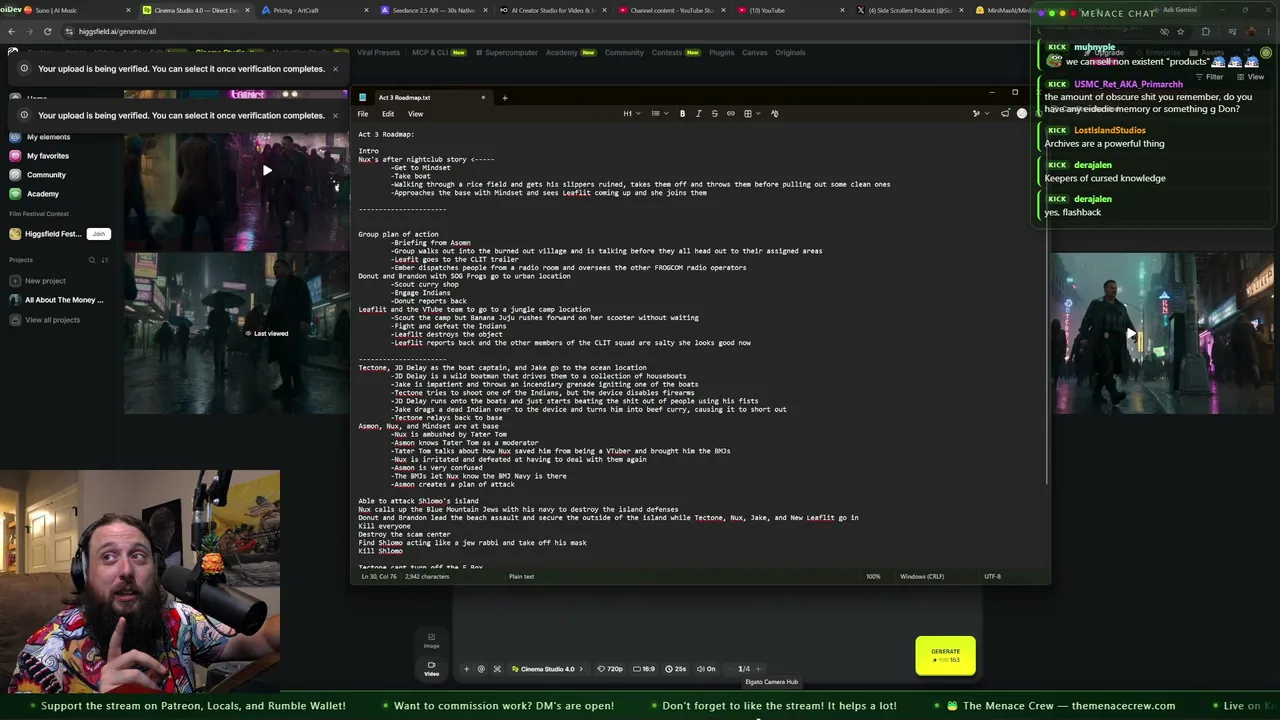
Task: Open Plugins in top navigation
Action: (721, 53)
